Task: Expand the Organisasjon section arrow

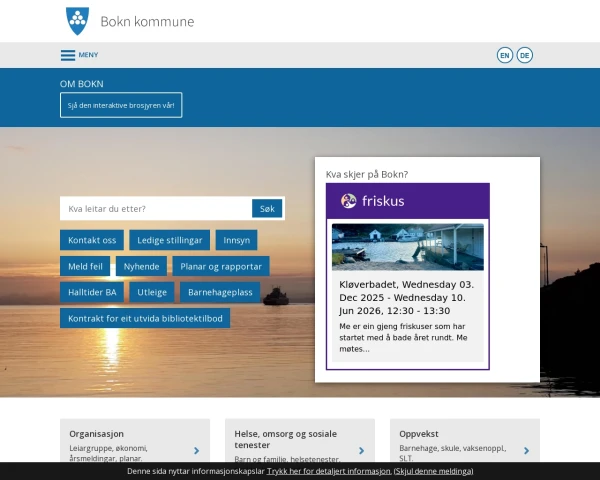Action: click(x=196, y=451)
